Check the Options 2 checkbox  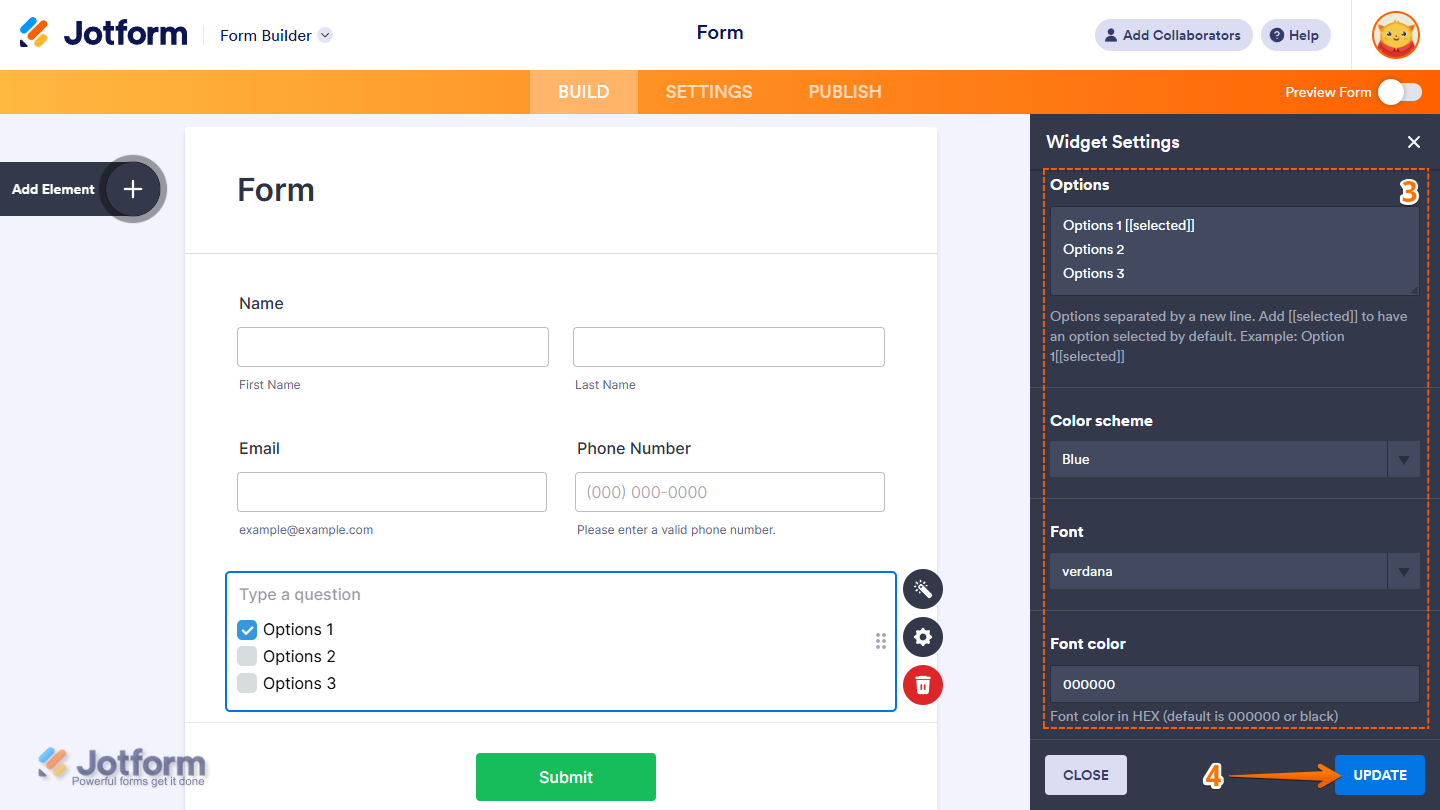pyautogui.click(x=247, y=656)
